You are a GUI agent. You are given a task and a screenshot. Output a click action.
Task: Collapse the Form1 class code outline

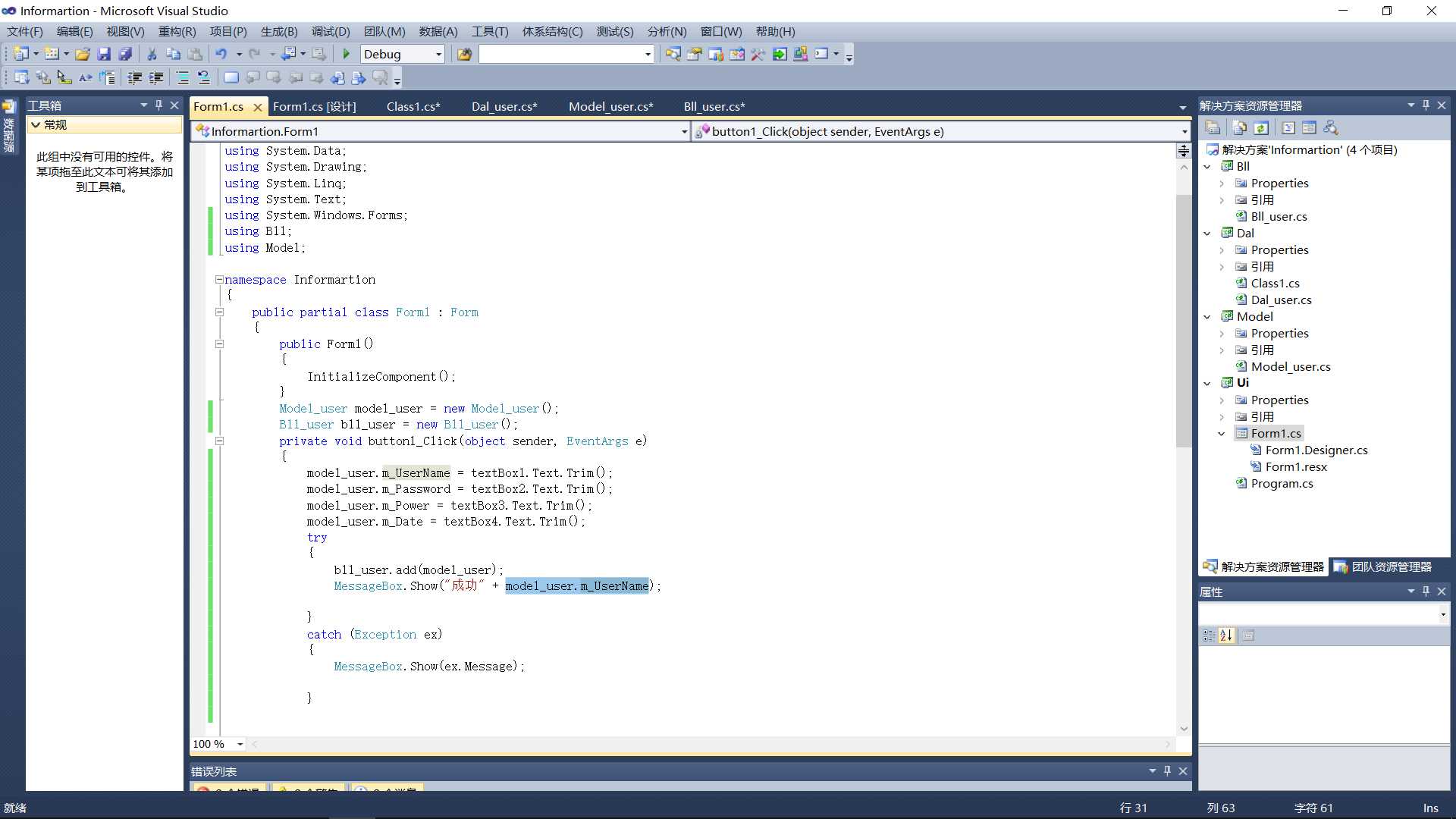tap(219, 312)
